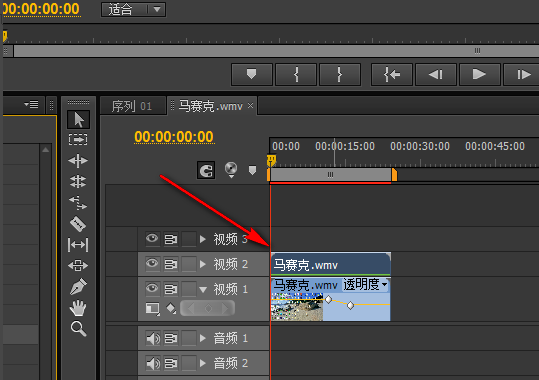Mute the 音频 1 track speaker
The height and width of the screenshot is (380, 539).
pyautogui.click(x=153, y=338)
